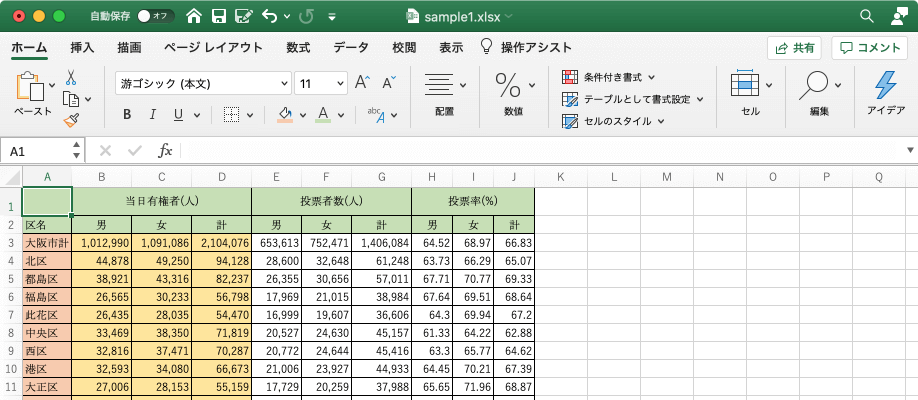Toggle bold formatting B

point(127,114)
